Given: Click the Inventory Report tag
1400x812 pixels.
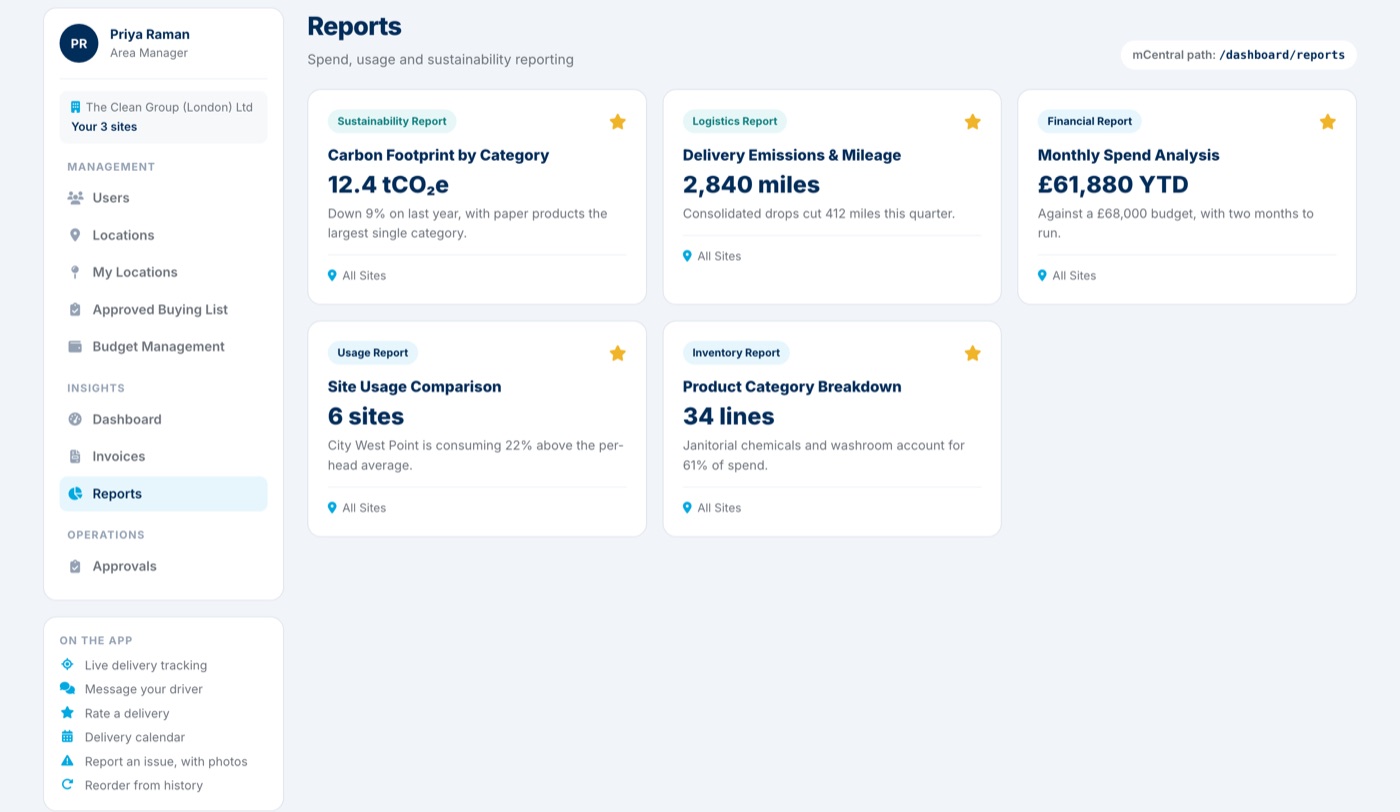Looking at the screenshot, I should [736, 353].
